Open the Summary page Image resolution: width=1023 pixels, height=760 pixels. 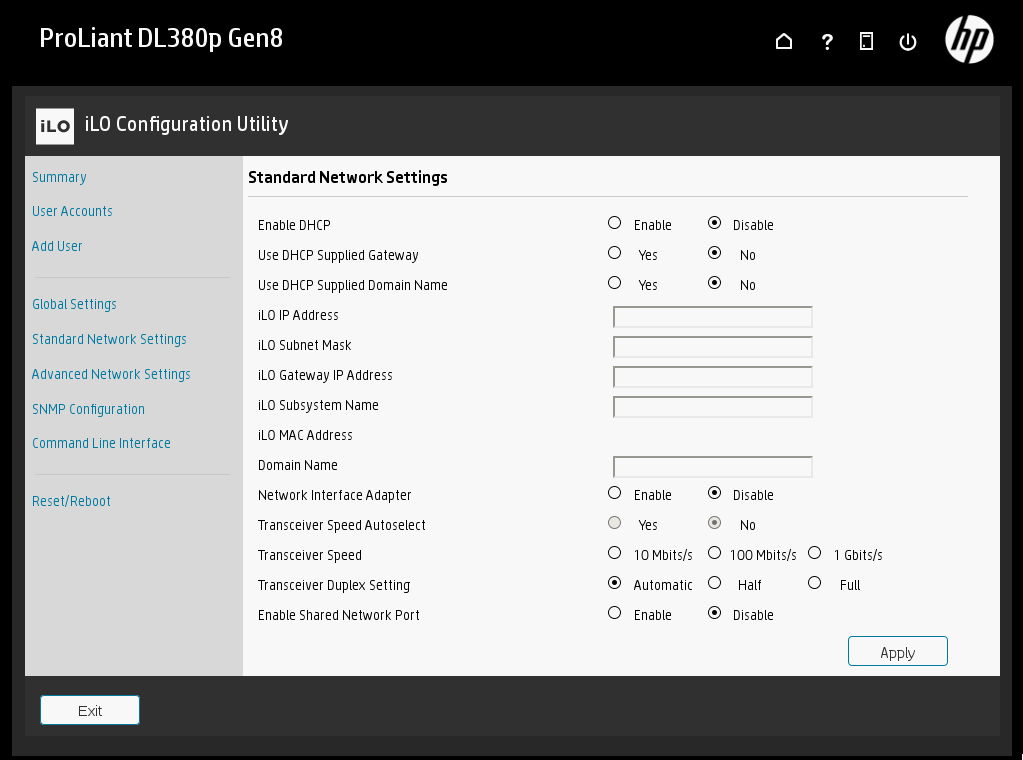pos(59,177)
